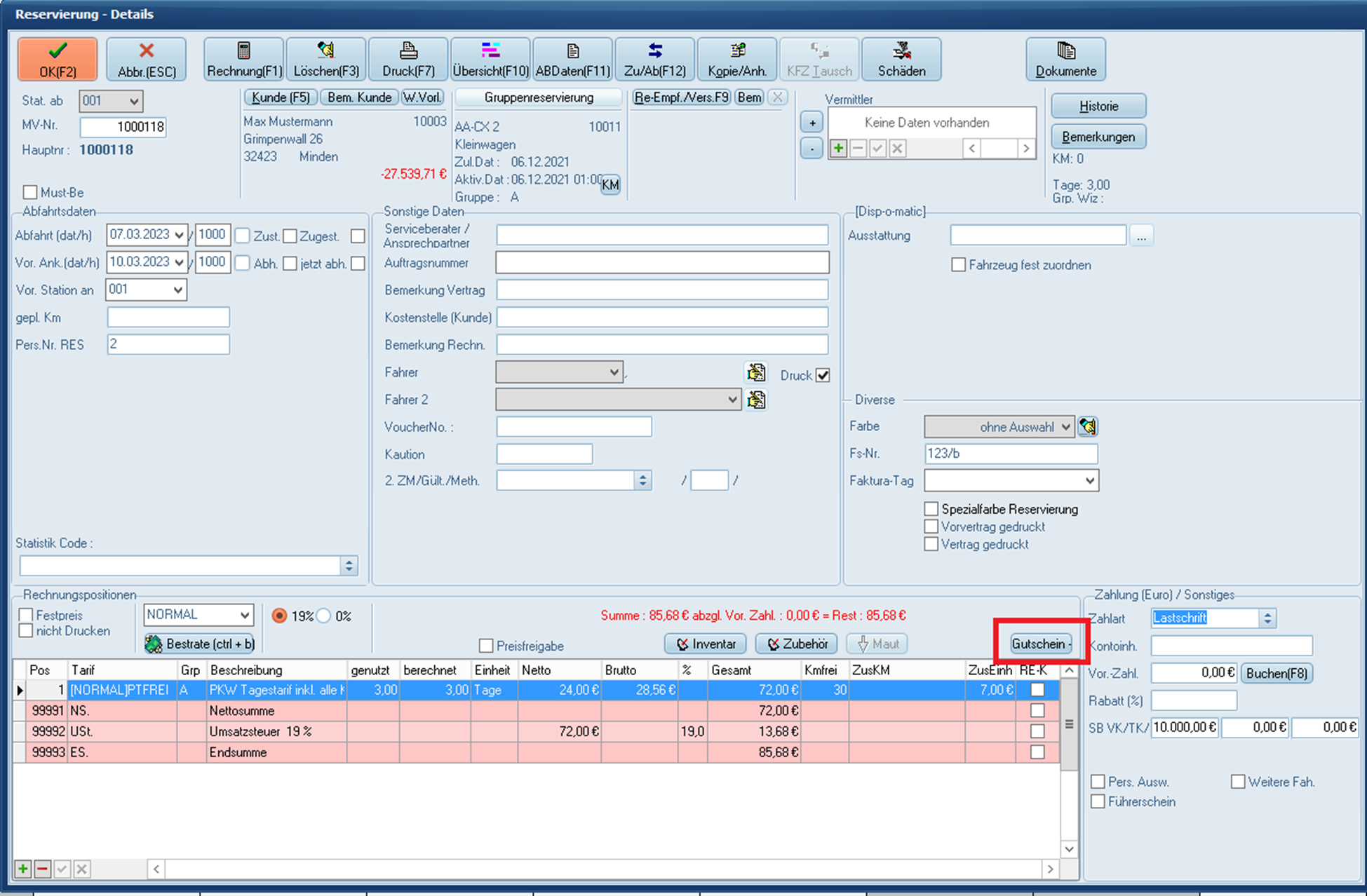Open Schäden damage toolbar button
The height and width of the screenshot is (896, 1367).
coord(901,59)
